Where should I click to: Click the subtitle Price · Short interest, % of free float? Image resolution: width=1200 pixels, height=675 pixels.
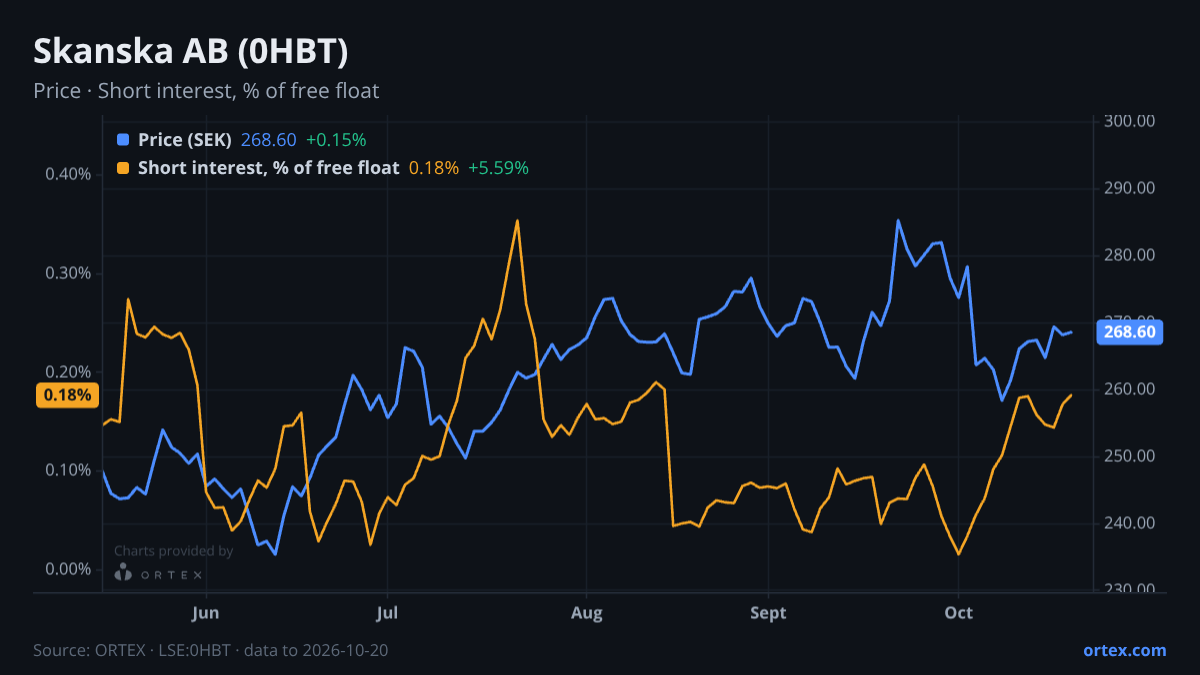pos(206,91)
